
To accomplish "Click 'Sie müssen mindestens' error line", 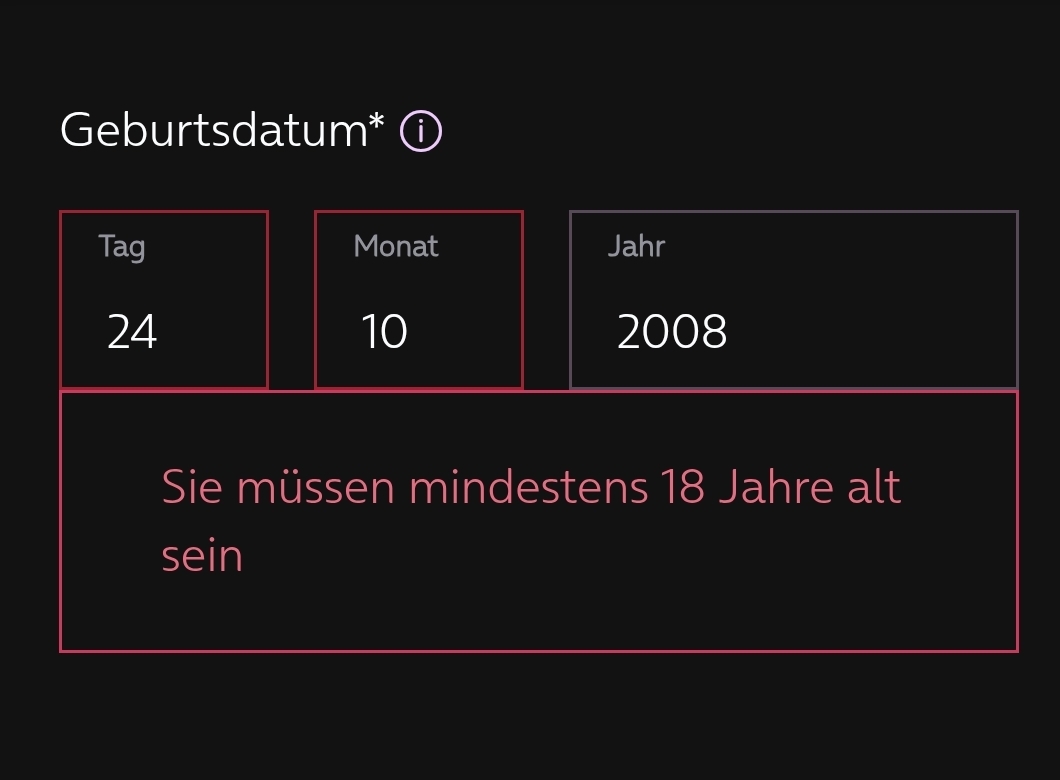I will tap(405, 487).
